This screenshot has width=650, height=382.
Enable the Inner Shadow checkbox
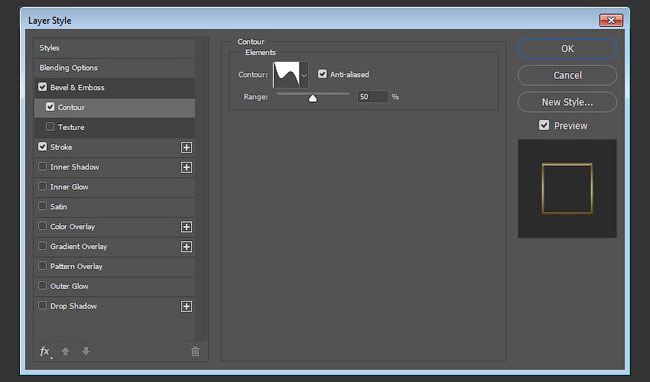[42, 167]
